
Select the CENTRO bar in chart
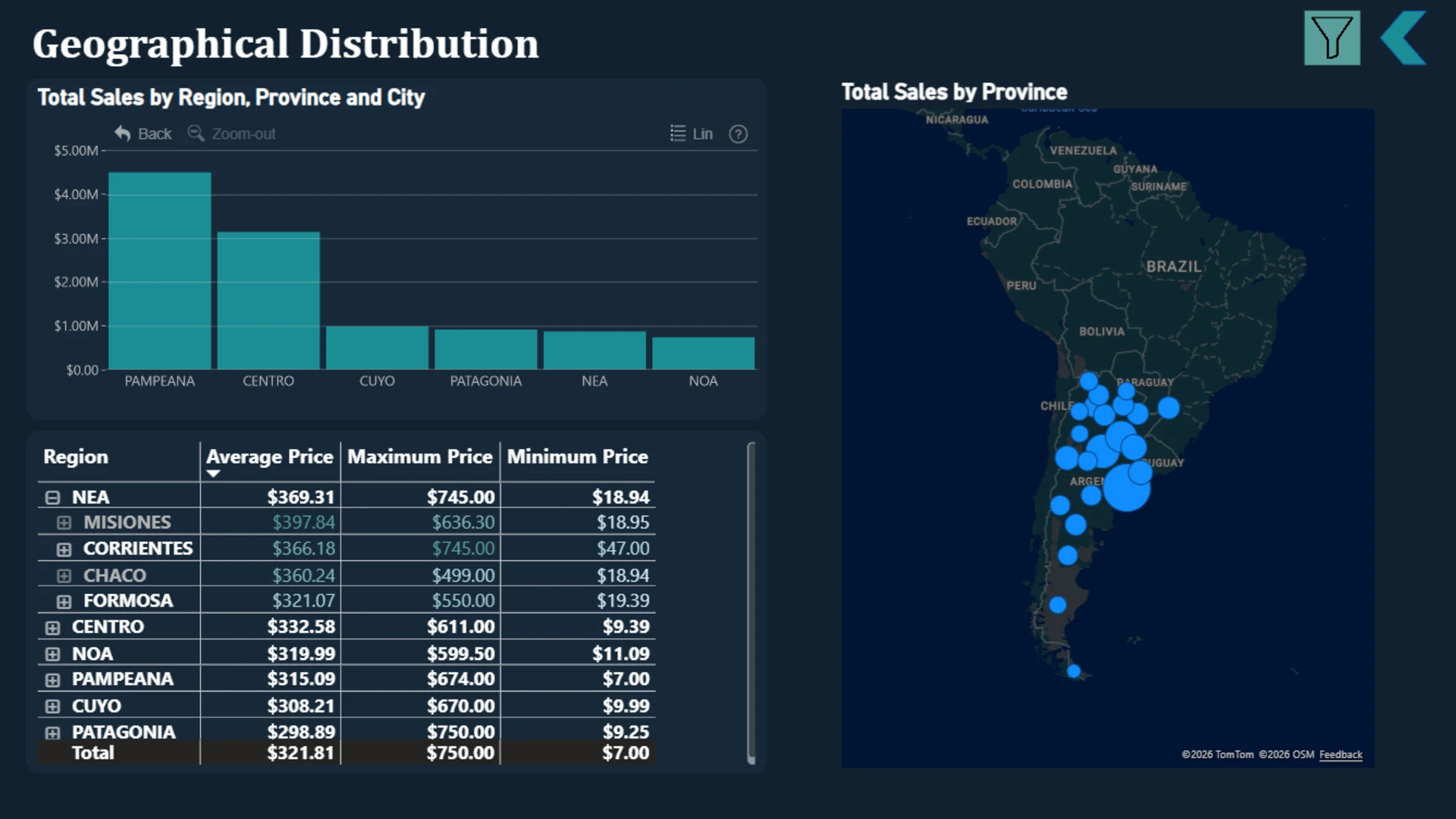pyautogui.click(x=268, y=300)
